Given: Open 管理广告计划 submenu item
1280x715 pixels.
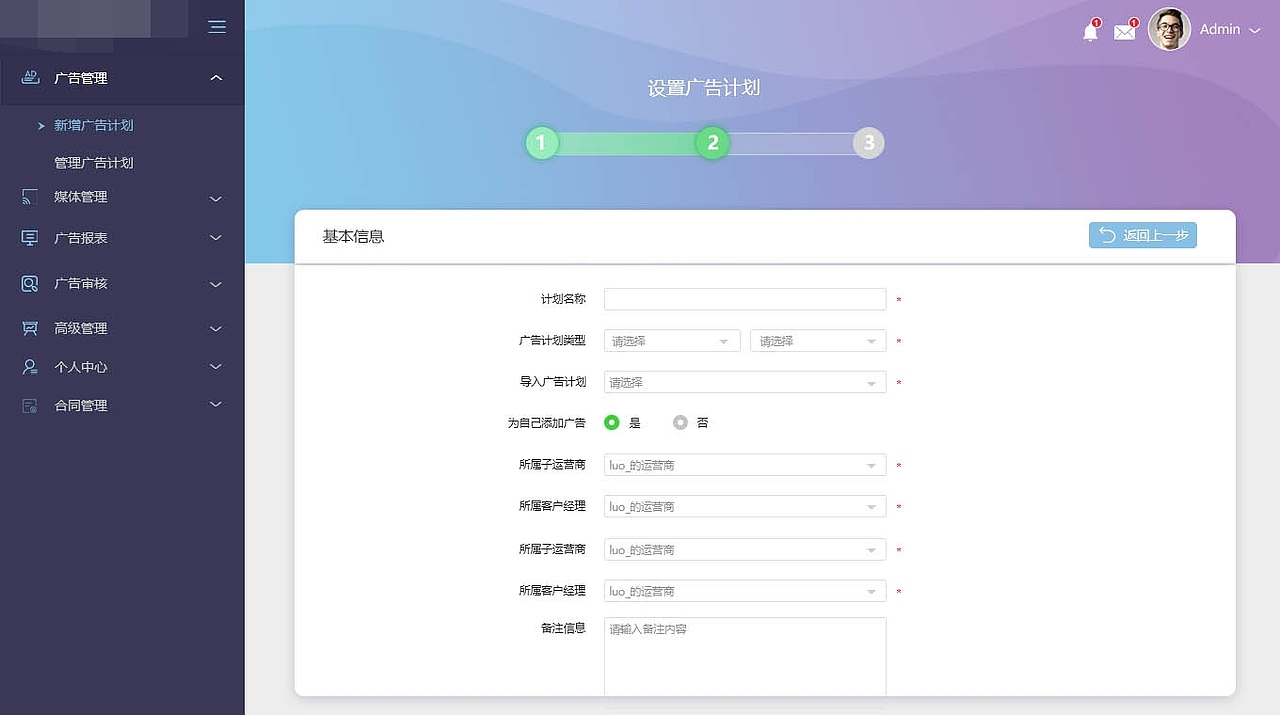Looking at the screenshot, I should (x=93, y=162).
